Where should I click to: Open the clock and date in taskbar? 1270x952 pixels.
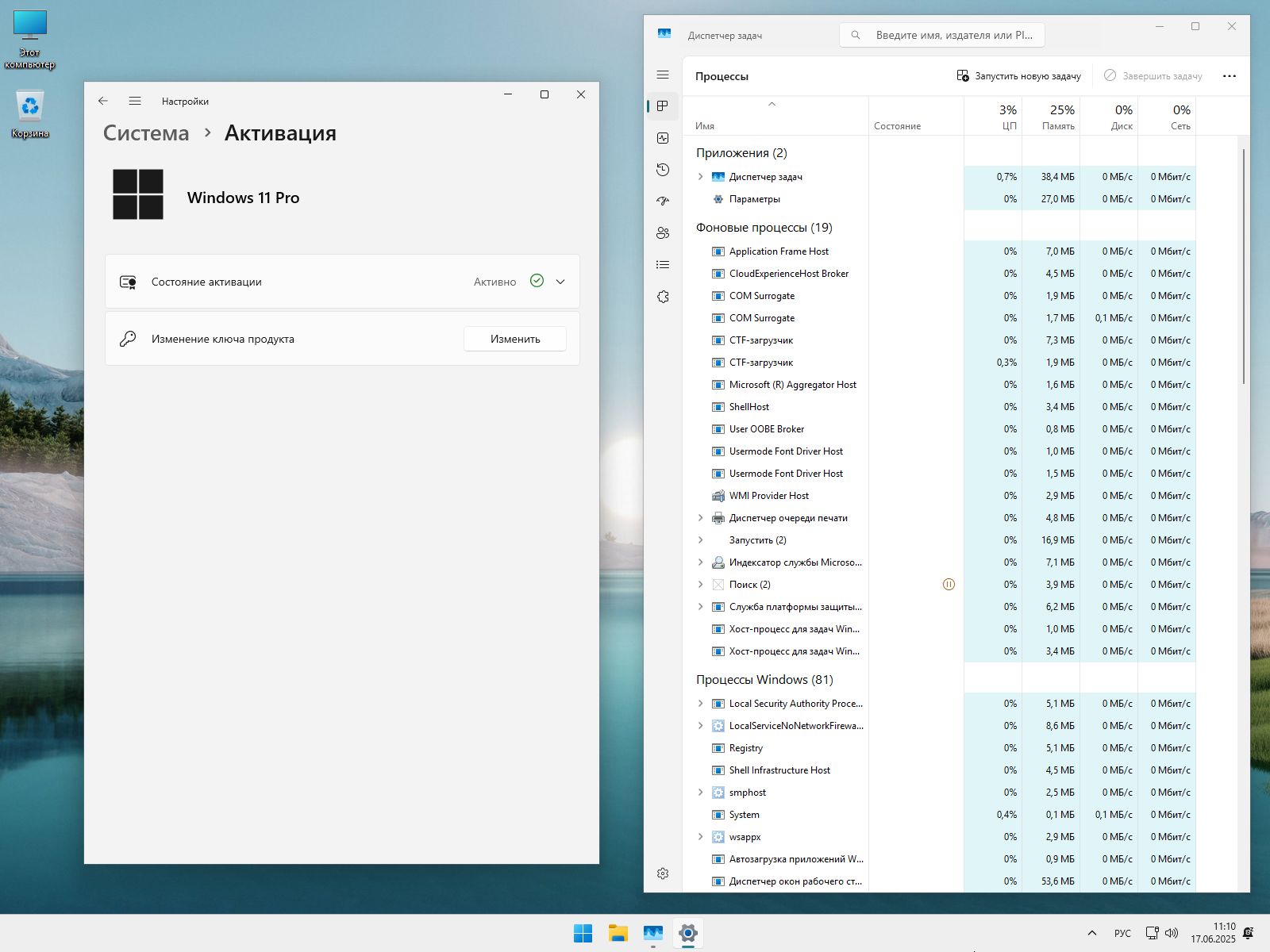pyautogui.click(x=1213, y=933)
